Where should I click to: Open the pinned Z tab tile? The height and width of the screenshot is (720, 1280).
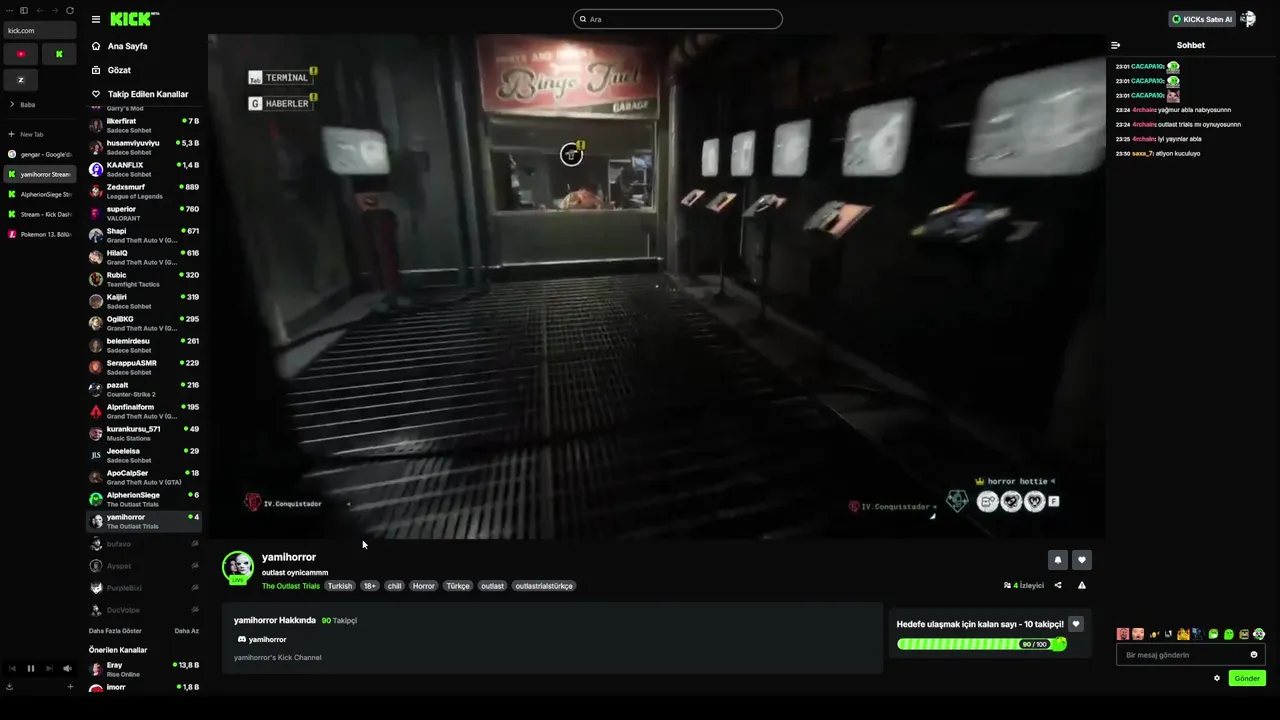20,80
